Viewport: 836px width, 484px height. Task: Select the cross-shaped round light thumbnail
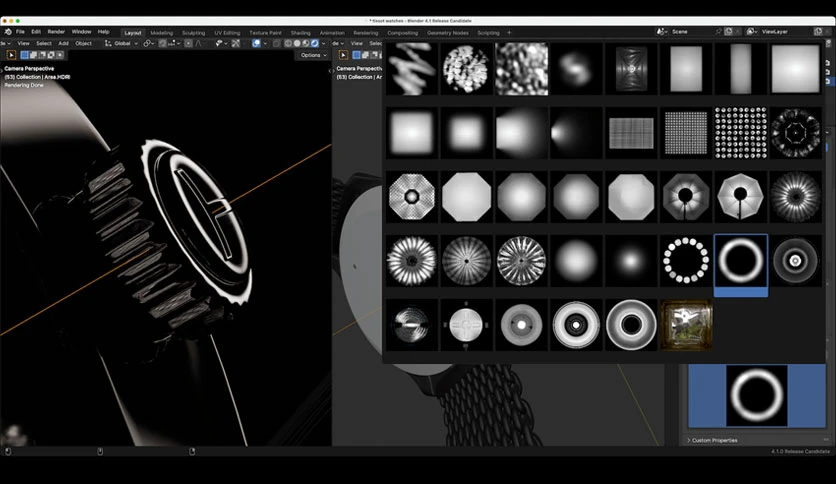coord(466,325)
